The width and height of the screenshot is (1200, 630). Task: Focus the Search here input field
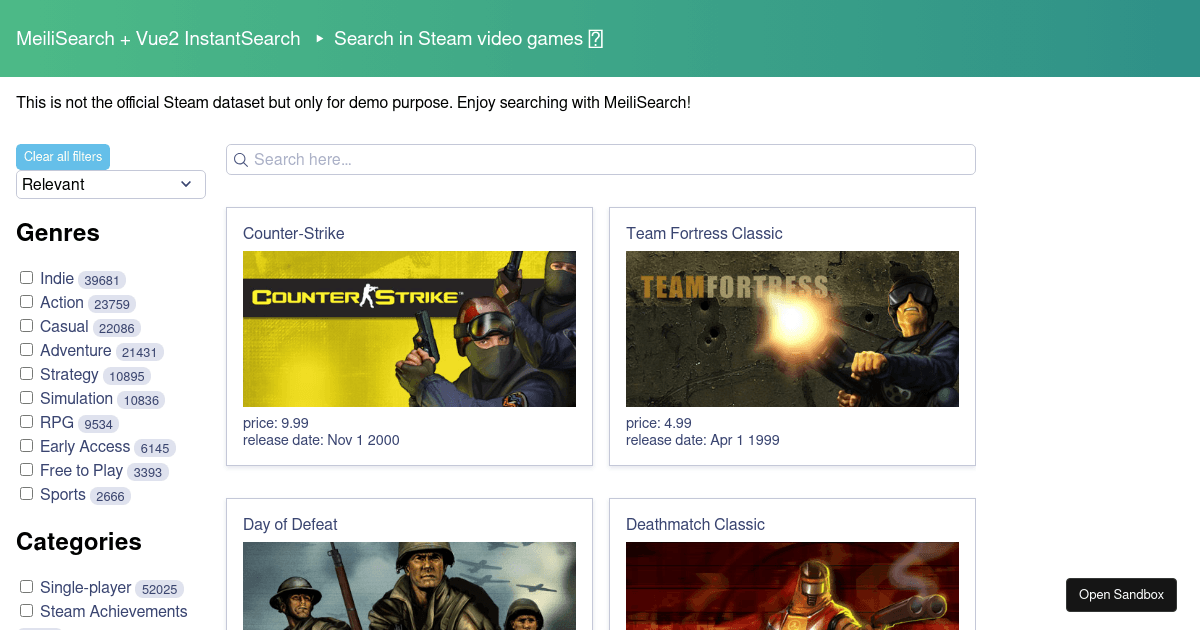click(x=610, y=160)
